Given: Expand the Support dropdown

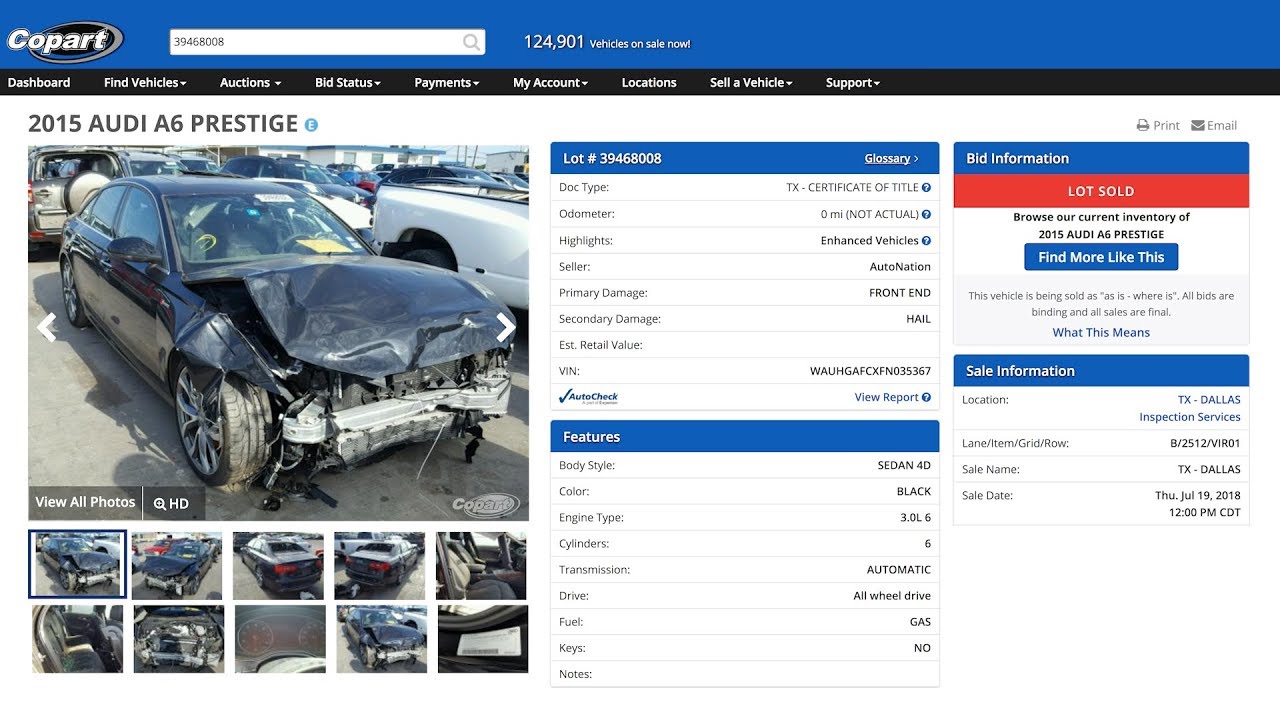Looking at the screenshot, I should (x=852, y=83).
